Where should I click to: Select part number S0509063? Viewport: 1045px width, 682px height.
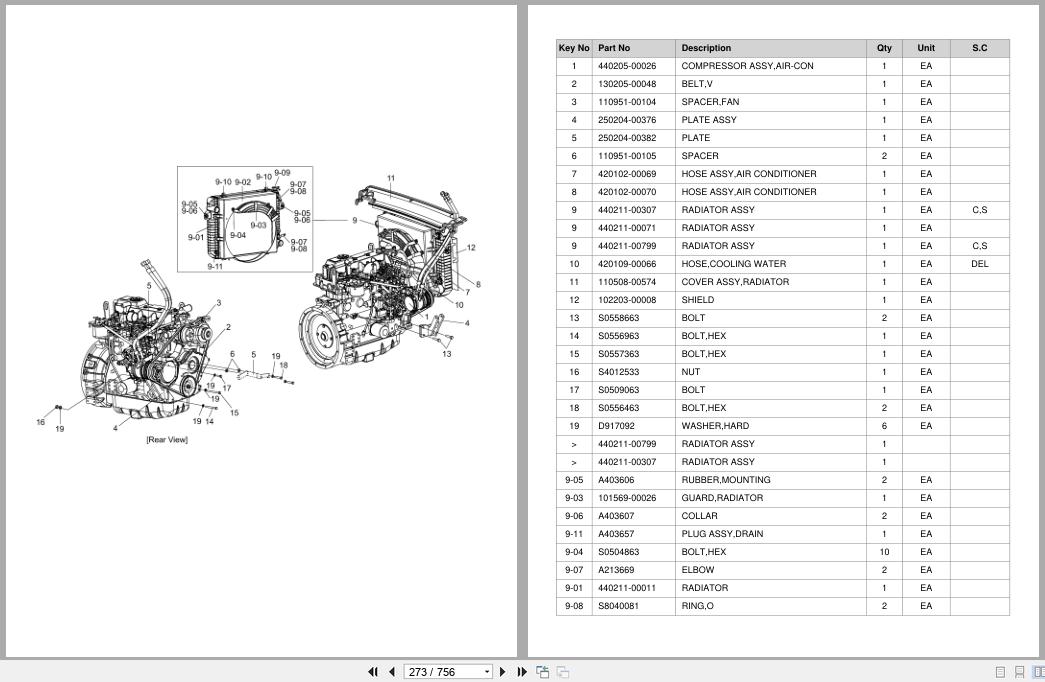click(x=618, y=390)
